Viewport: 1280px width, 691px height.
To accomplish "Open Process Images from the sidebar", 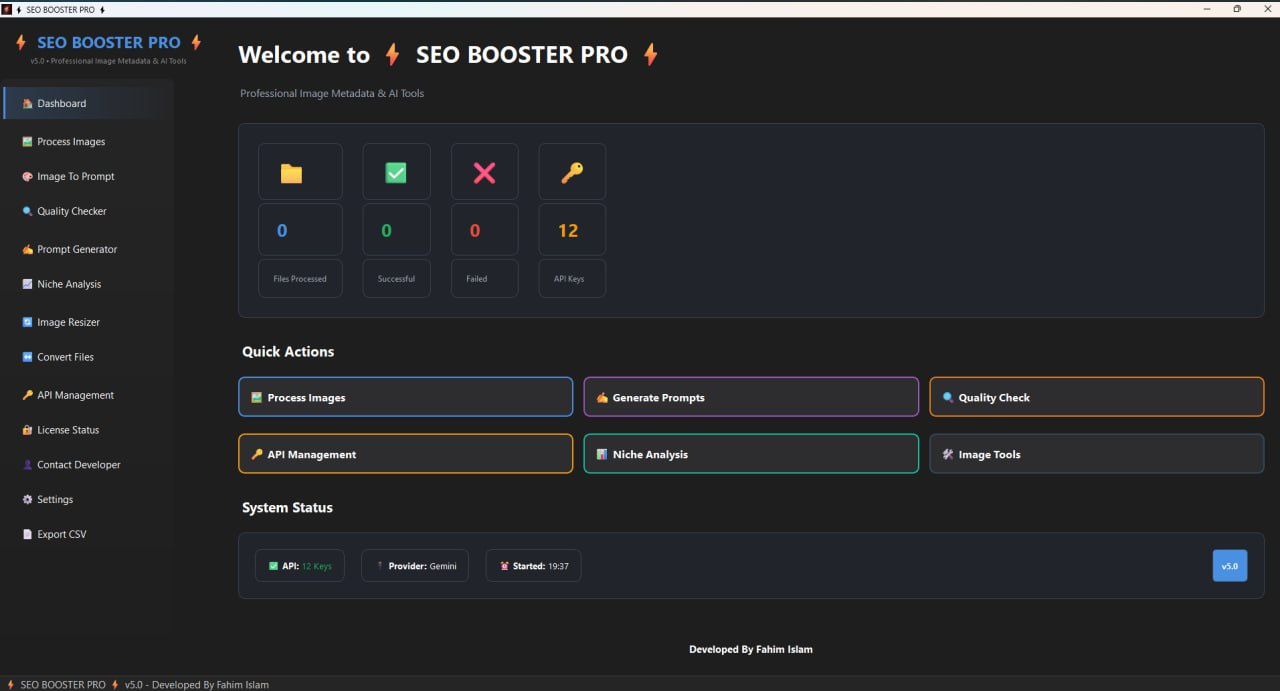I will [x=70, y=142].
